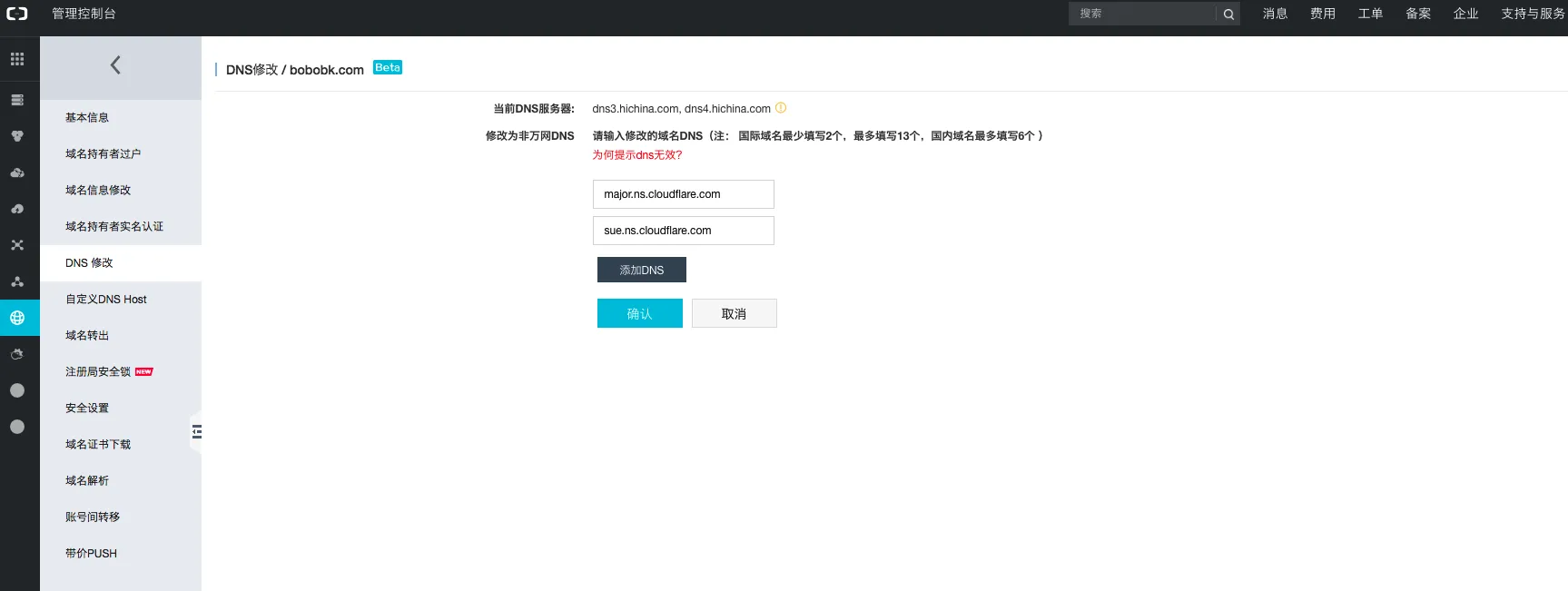Collapse the side menu with handle
This screenshot has width=1568, height=591.
coord(196,432)
